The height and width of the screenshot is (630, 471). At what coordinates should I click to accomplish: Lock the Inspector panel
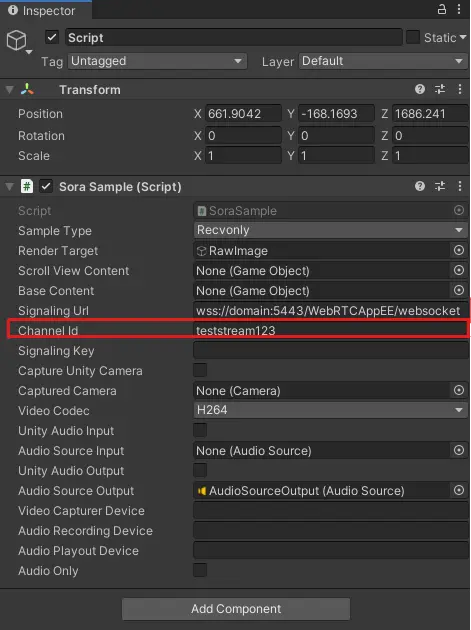442,9
